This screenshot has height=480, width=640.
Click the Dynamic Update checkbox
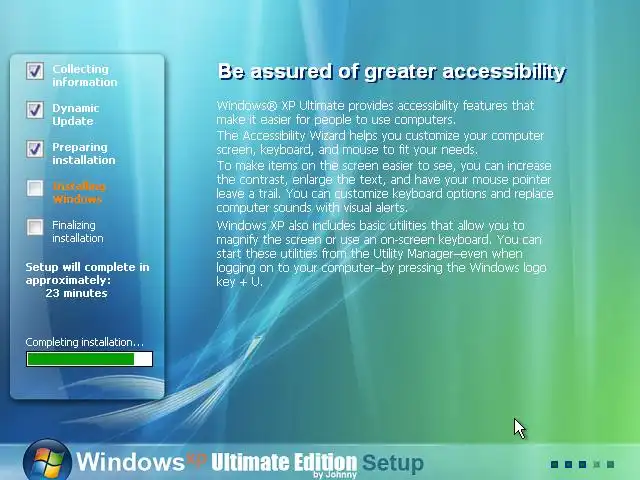coord(35,110)
